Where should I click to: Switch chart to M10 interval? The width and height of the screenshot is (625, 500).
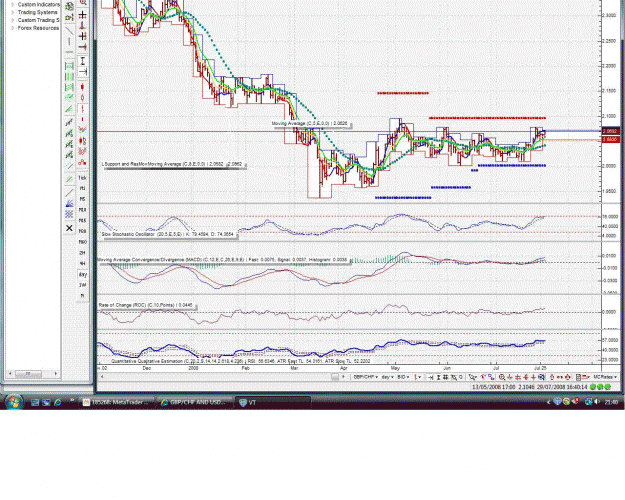coord(83,210)
